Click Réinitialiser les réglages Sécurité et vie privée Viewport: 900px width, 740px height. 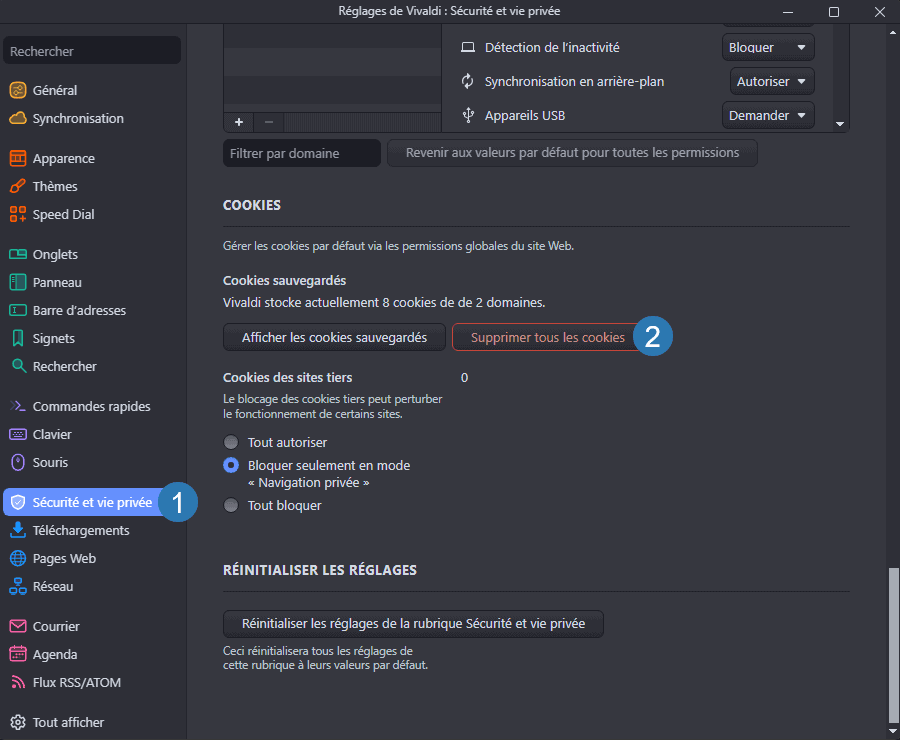[x=413, y=623]
